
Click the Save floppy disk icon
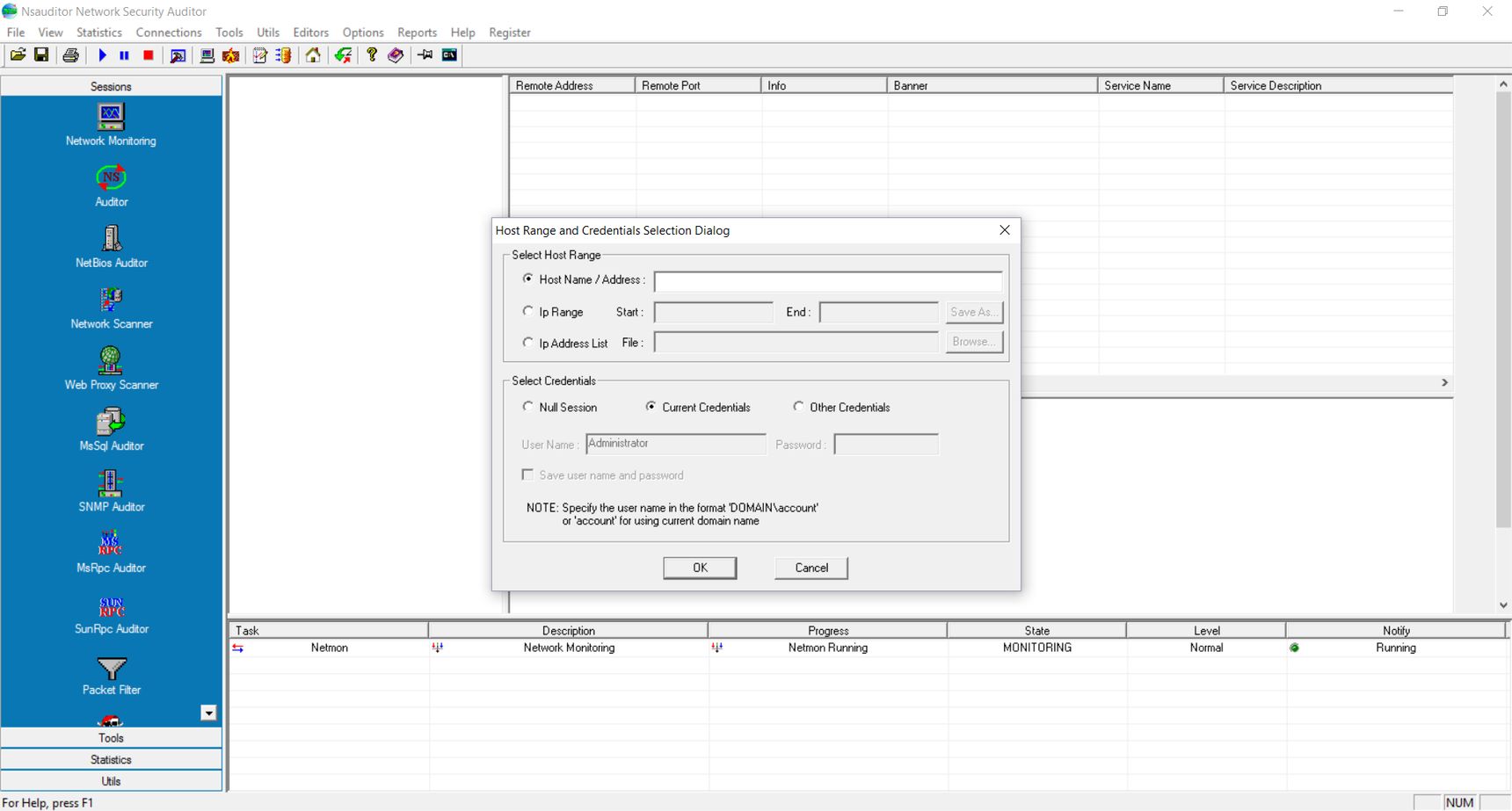point(41,55)
